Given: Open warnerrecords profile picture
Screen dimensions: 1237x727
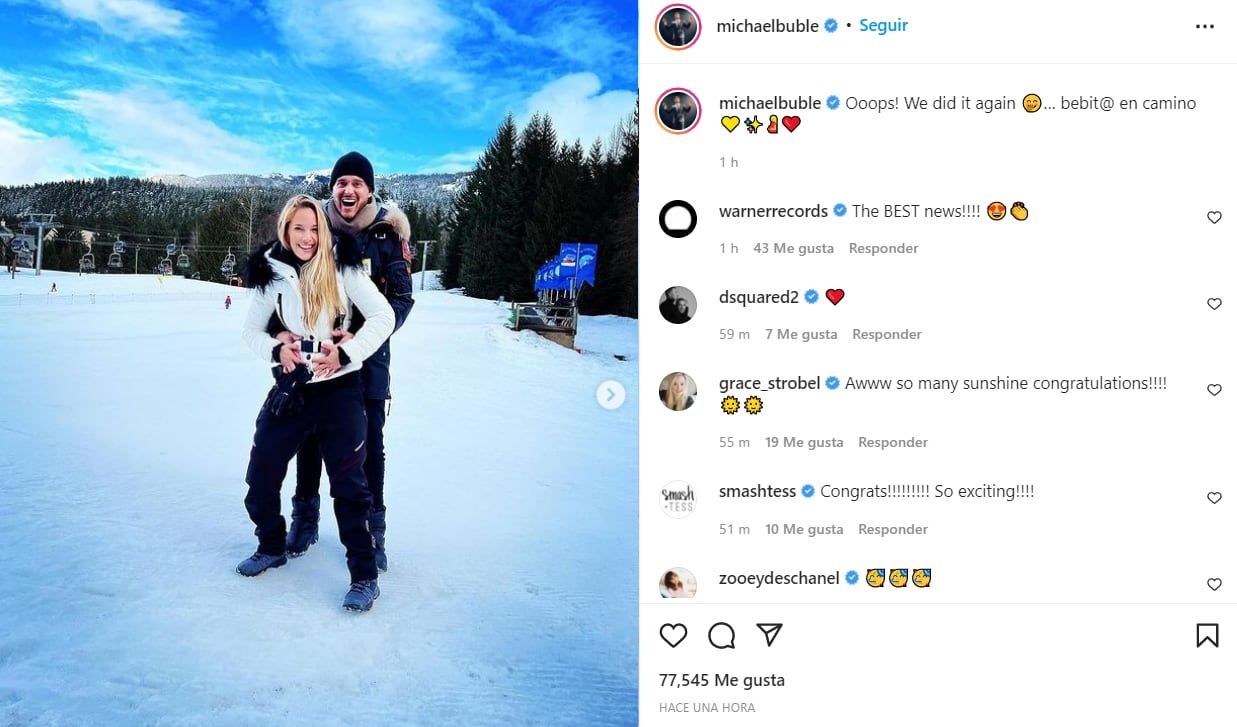Looking at the screenshot, I should [x=678, y=219].
